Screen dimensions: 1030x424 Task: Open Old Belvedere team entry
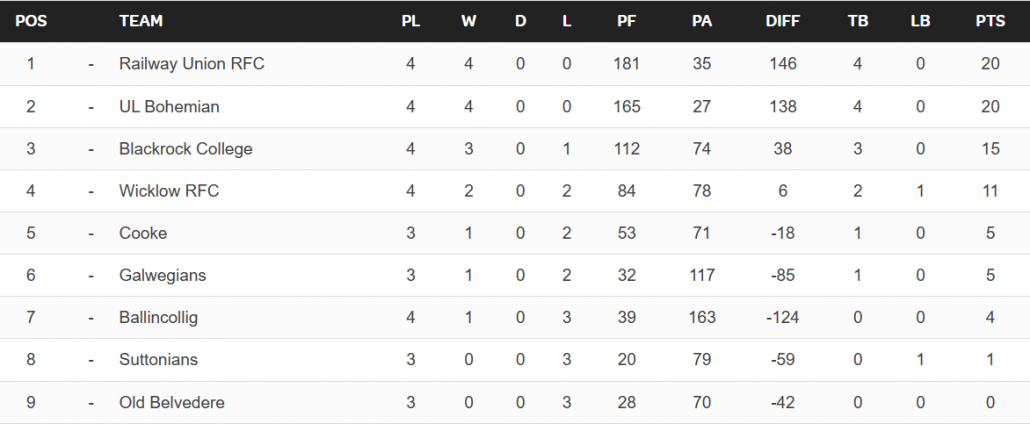[x=171, y=402]
